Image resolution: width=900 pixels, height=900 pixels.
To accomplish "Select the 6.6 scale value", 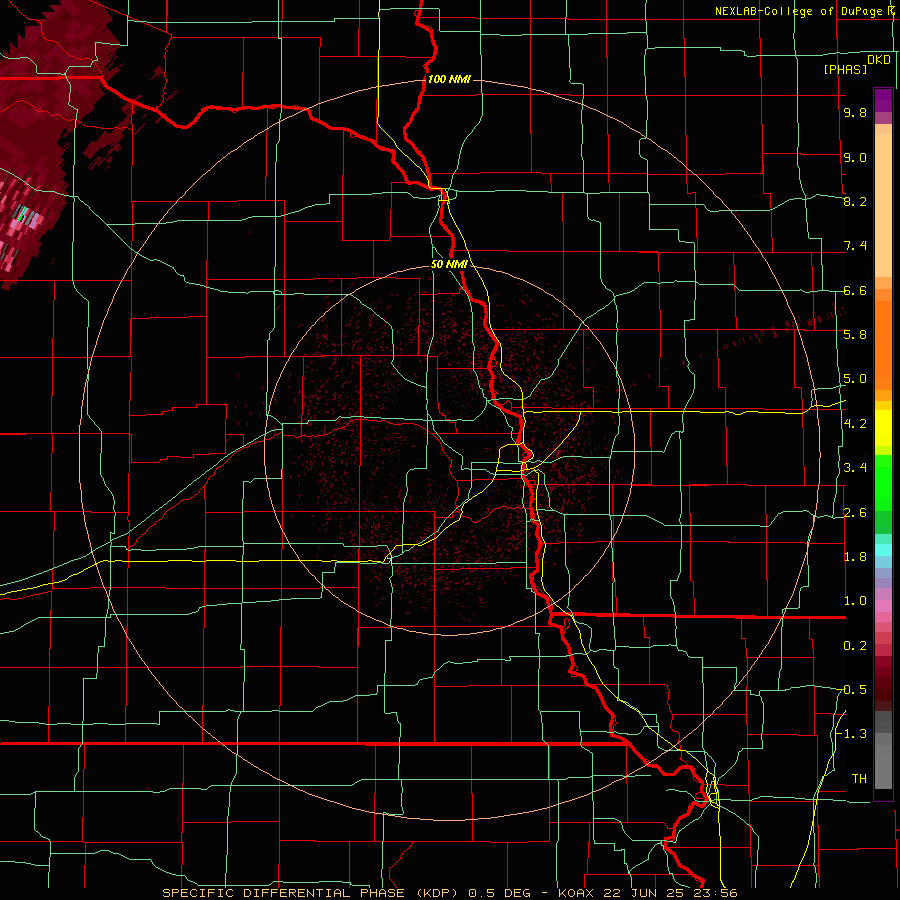I will coord(855,290).
